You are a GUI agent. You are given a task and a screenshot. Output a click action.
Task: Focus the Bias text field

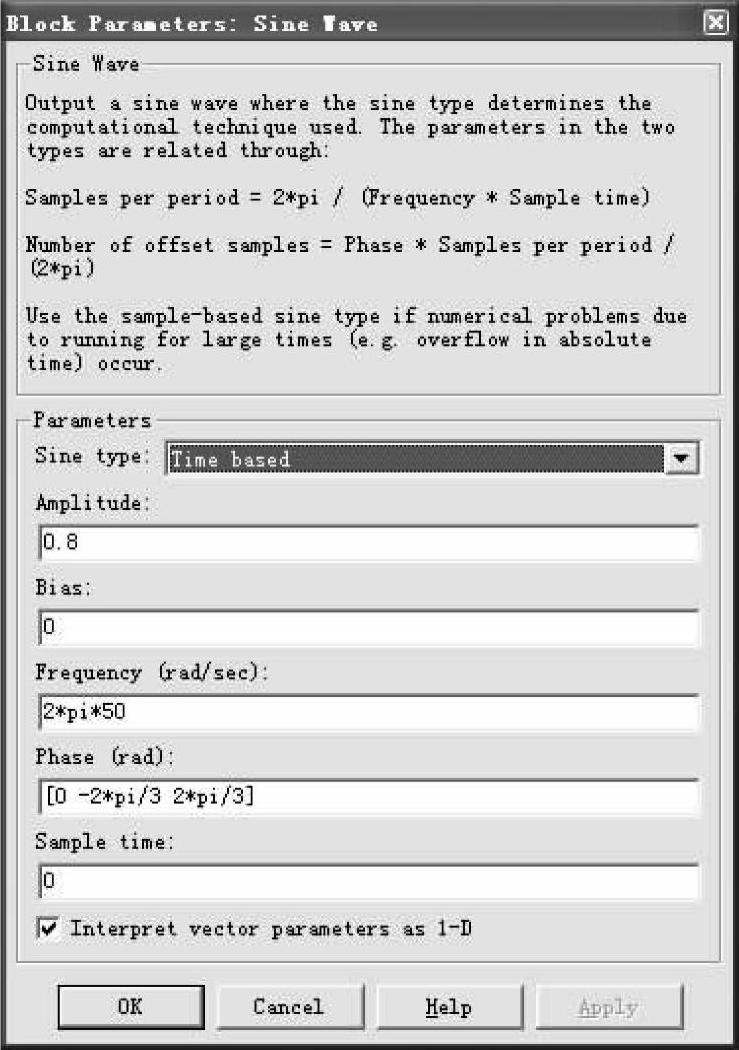[368, 628]
